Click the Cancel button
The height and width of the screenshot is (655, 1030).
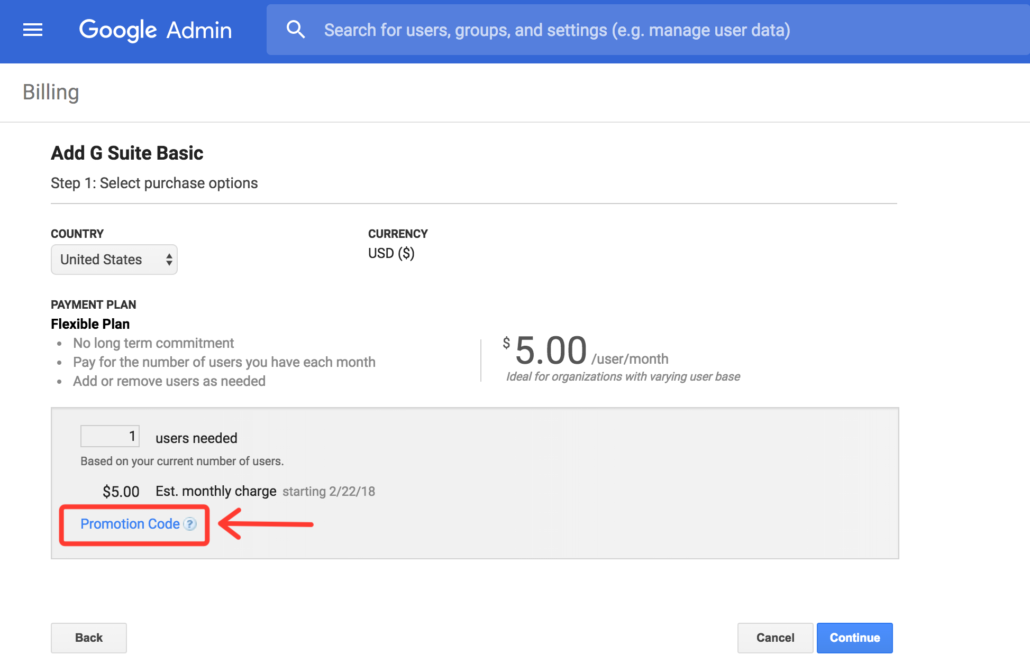[x=775, y=637]
